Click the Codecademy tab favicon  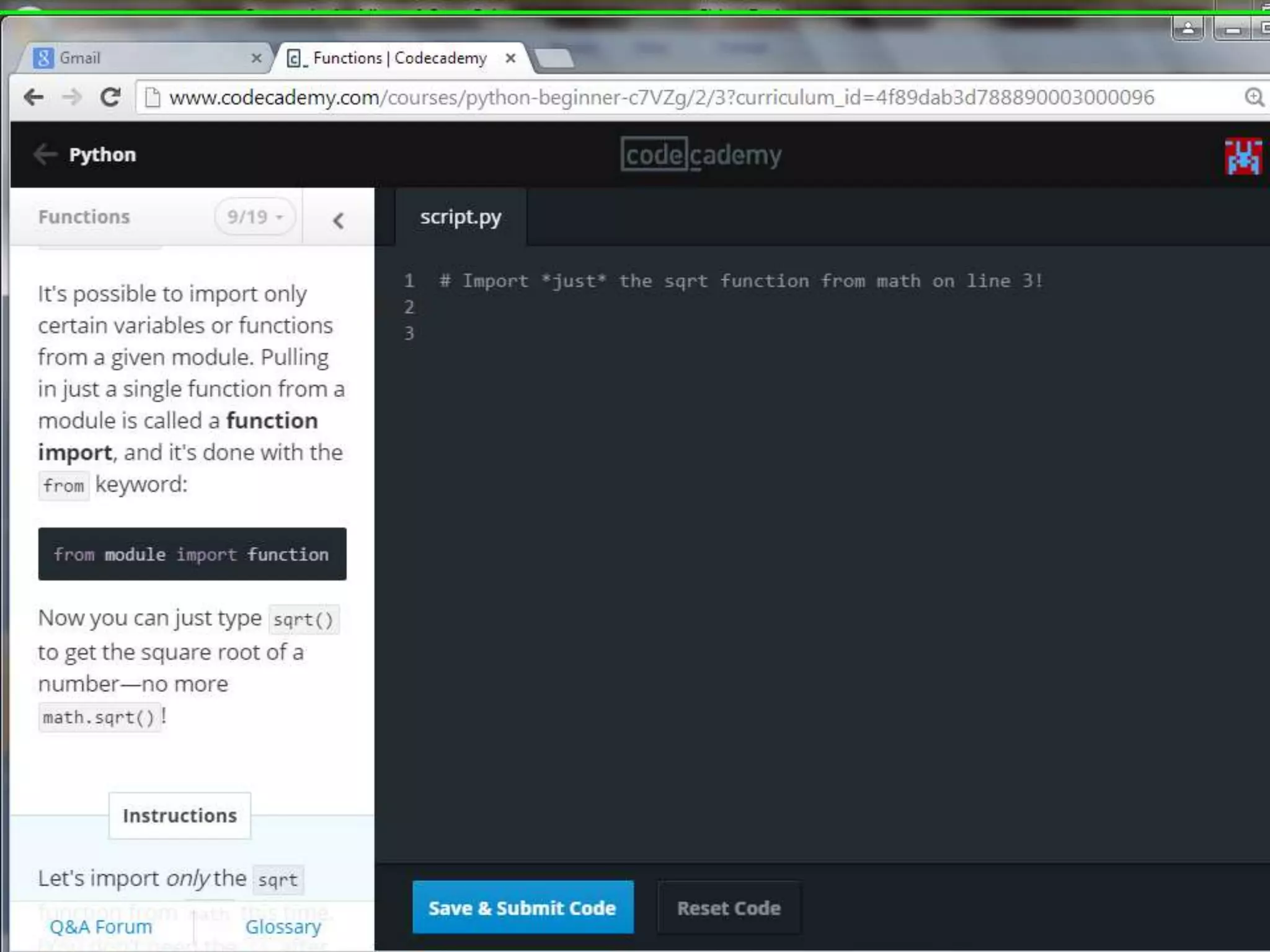click(296, 59)
